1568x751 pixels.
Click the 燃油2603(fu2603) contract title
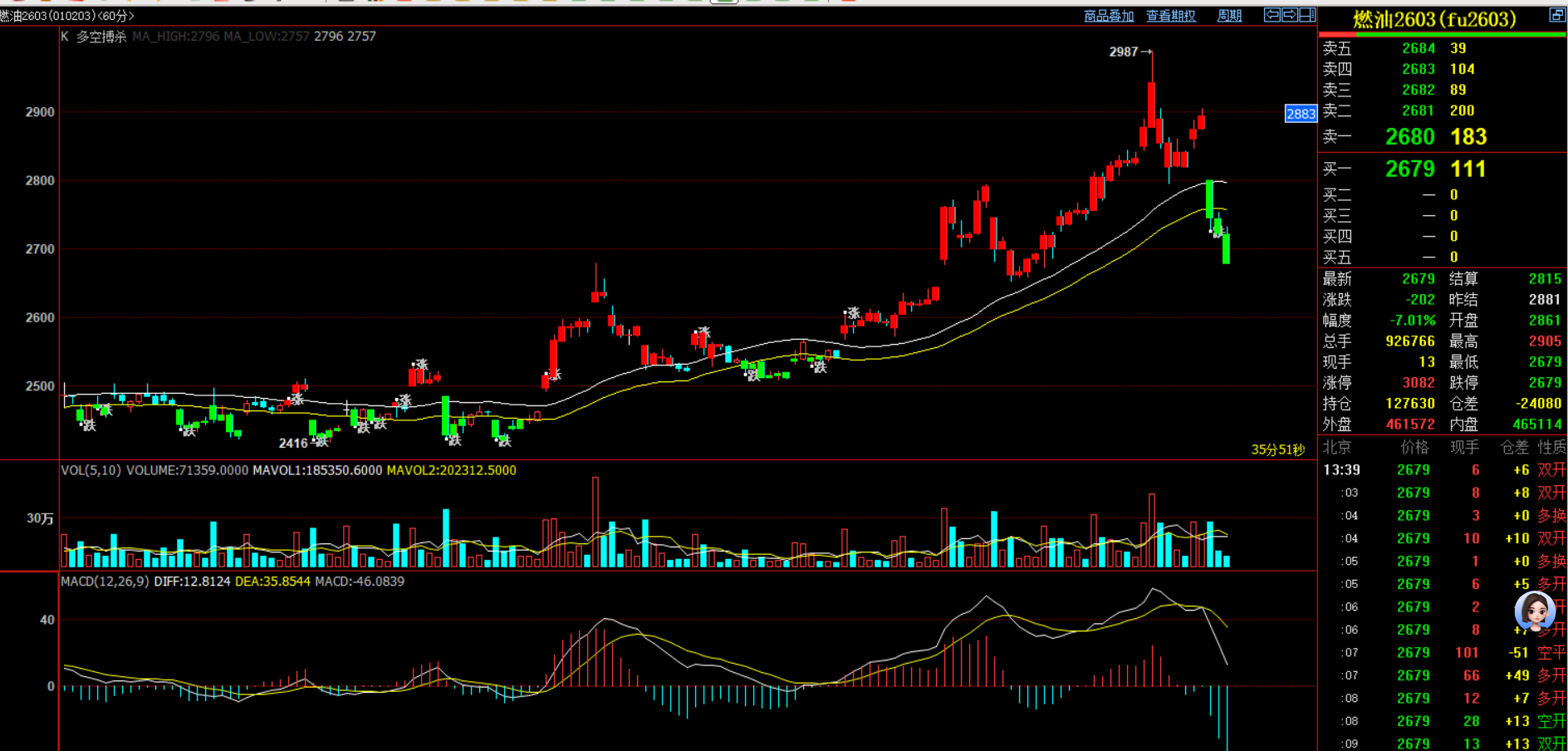coord(1433,19)
